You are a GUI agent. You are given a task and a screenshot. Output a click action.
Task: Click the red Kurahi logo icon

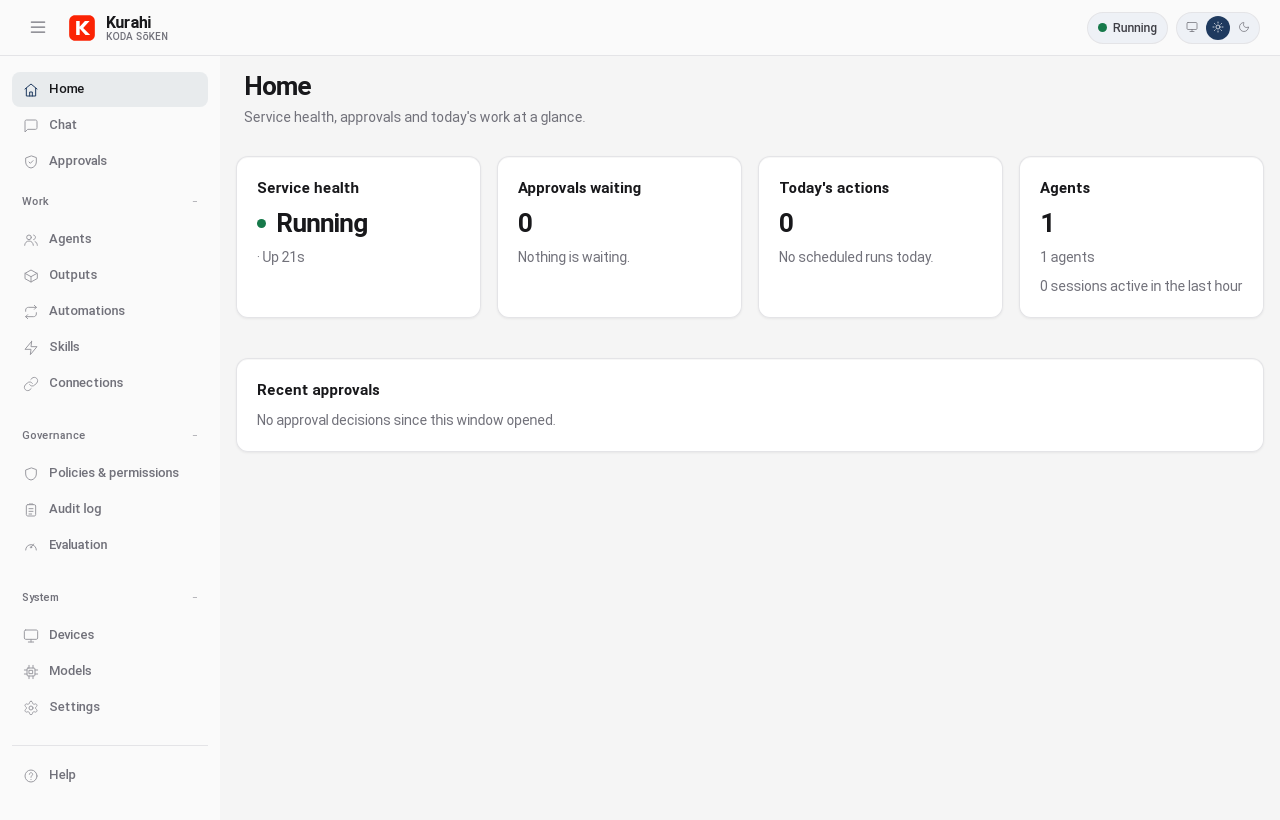82,28
